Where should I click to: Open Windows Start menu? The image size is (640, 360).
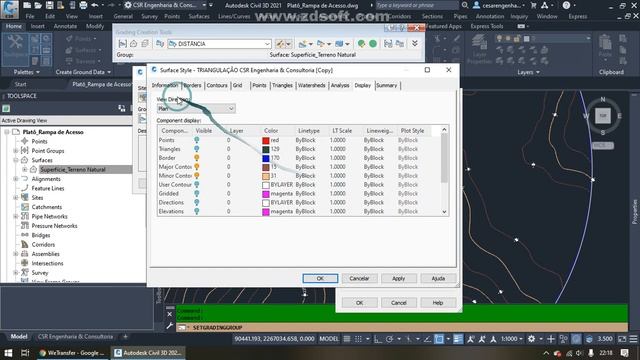[8, 353]
